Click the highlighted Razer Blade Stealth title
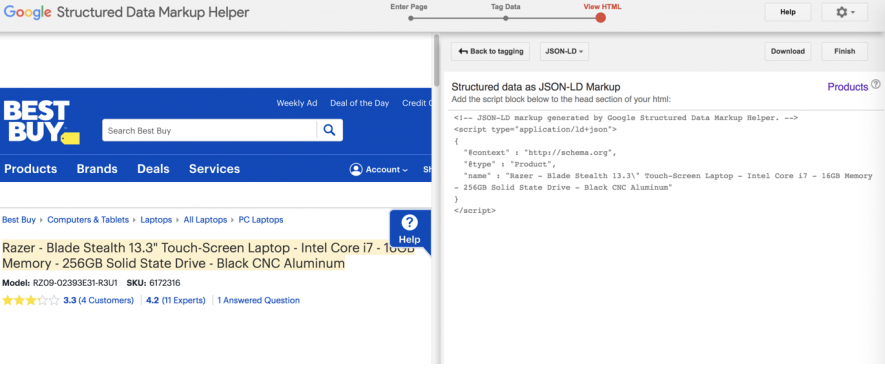The height and width of the screenshot is (389, 885). tap(208, 256)
